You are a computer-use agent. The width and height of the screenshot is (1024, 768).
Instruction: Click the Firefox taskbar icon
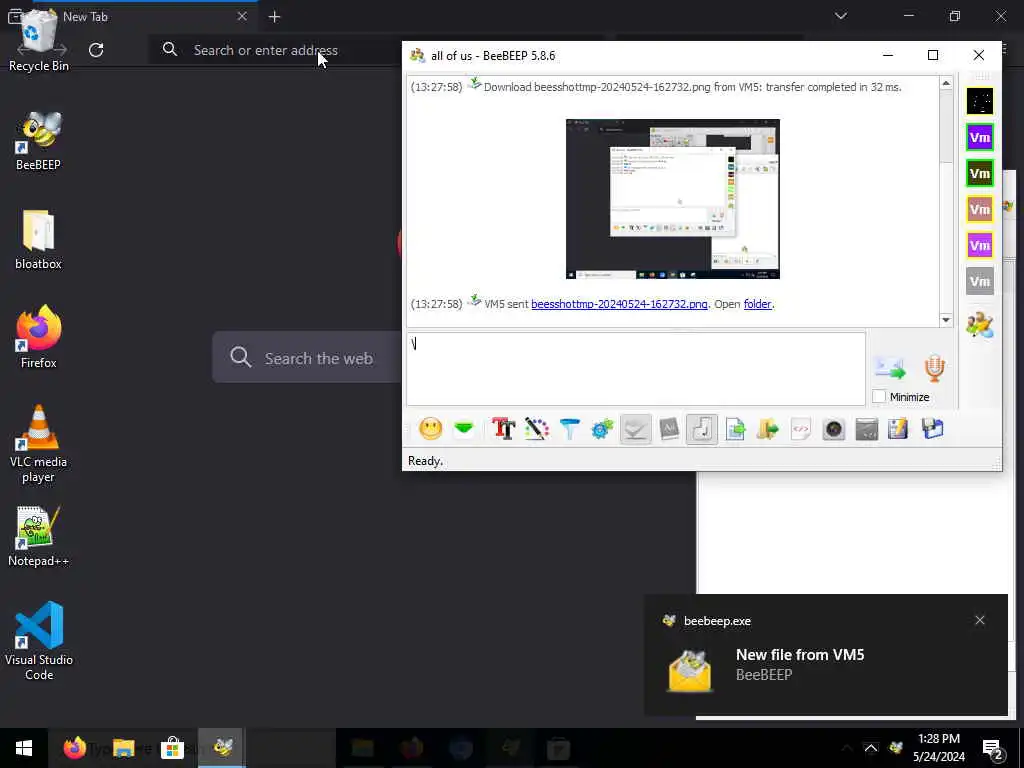[74, 748]
